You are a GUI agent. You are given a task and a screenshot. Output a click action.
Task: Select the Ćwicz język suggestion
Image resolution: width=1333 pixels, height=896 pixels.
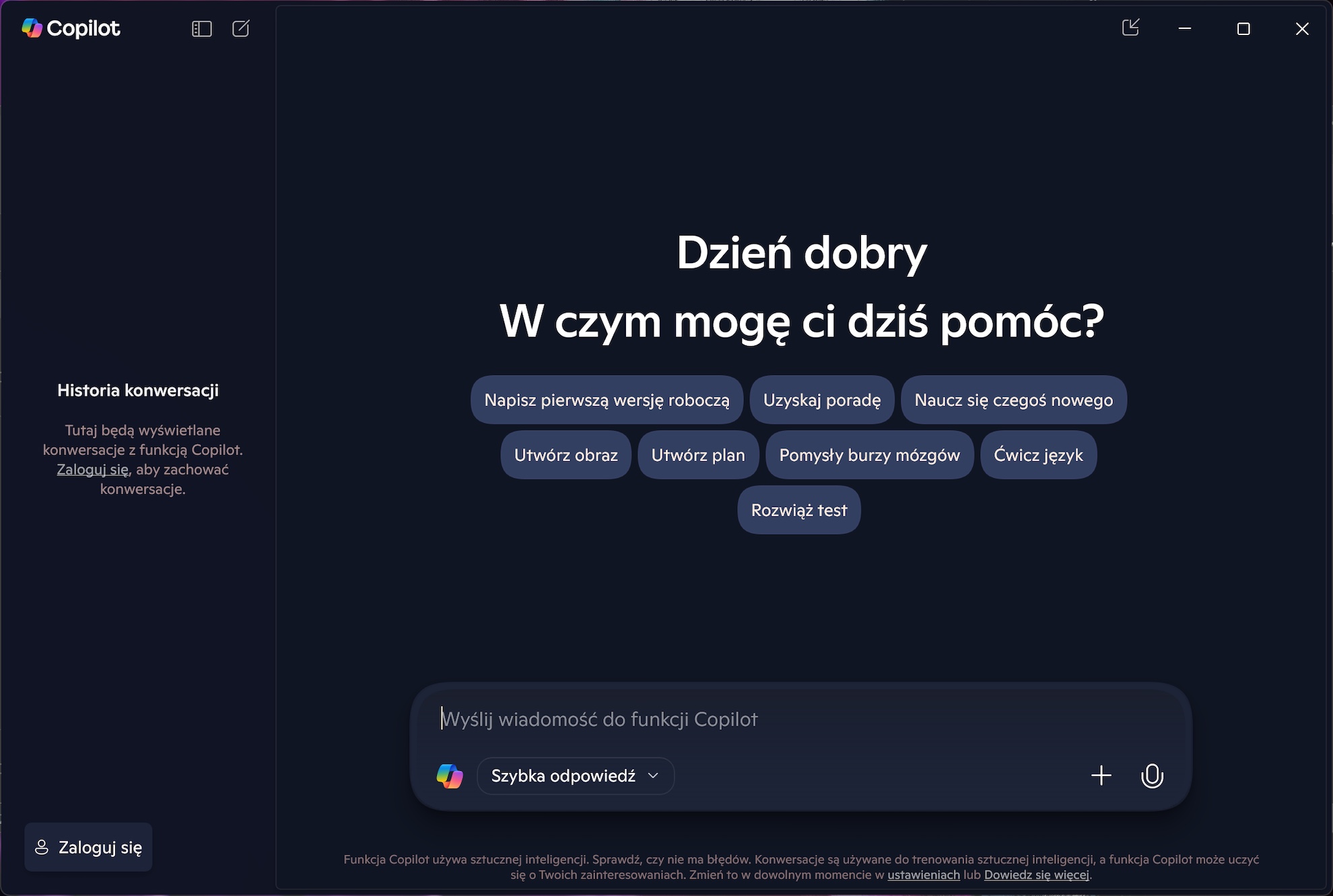coord(1039,455)
